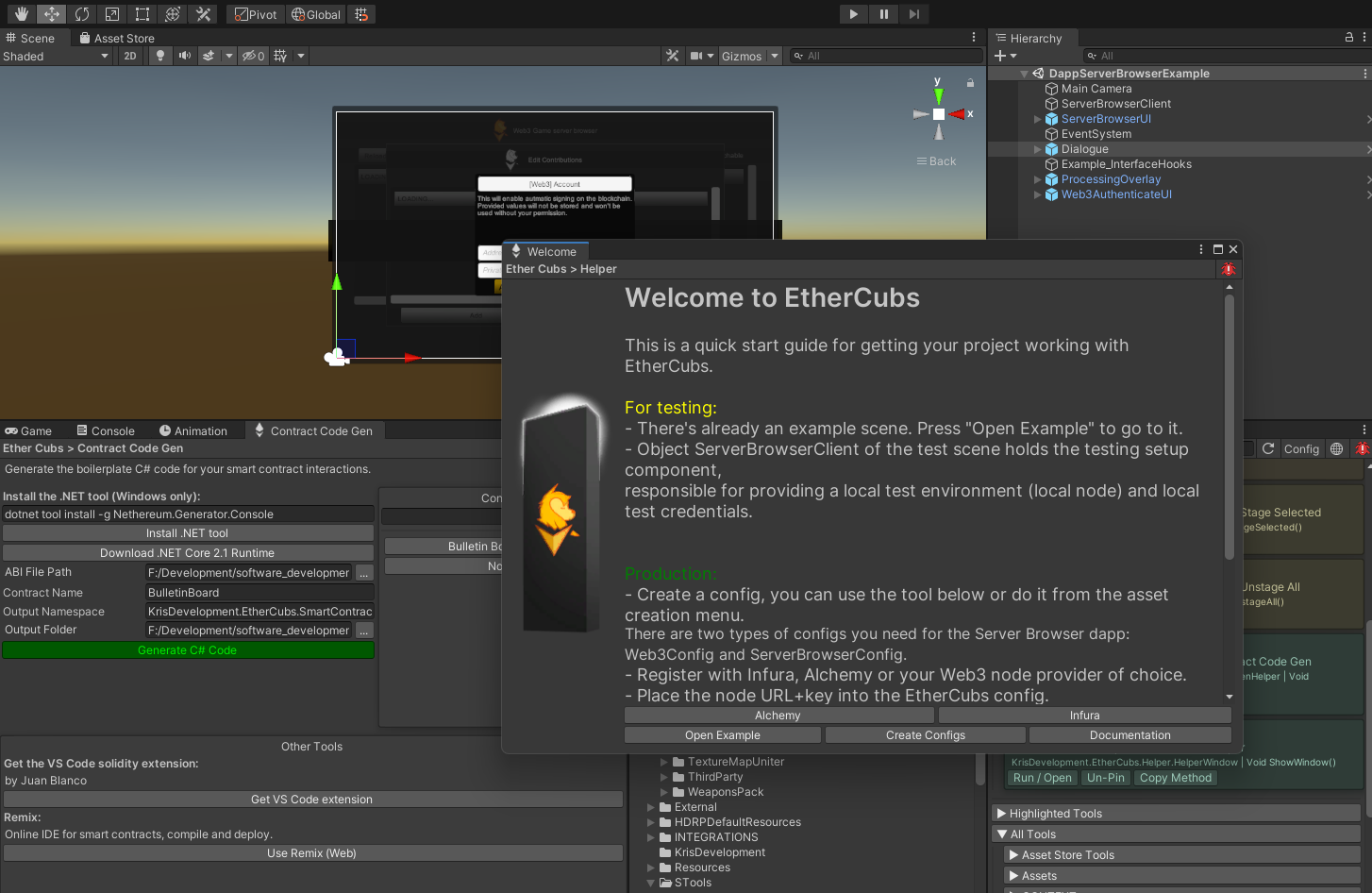Click the Config button in tools panel
This screenshot has height=893, width=1372.
click(1301, 449)
